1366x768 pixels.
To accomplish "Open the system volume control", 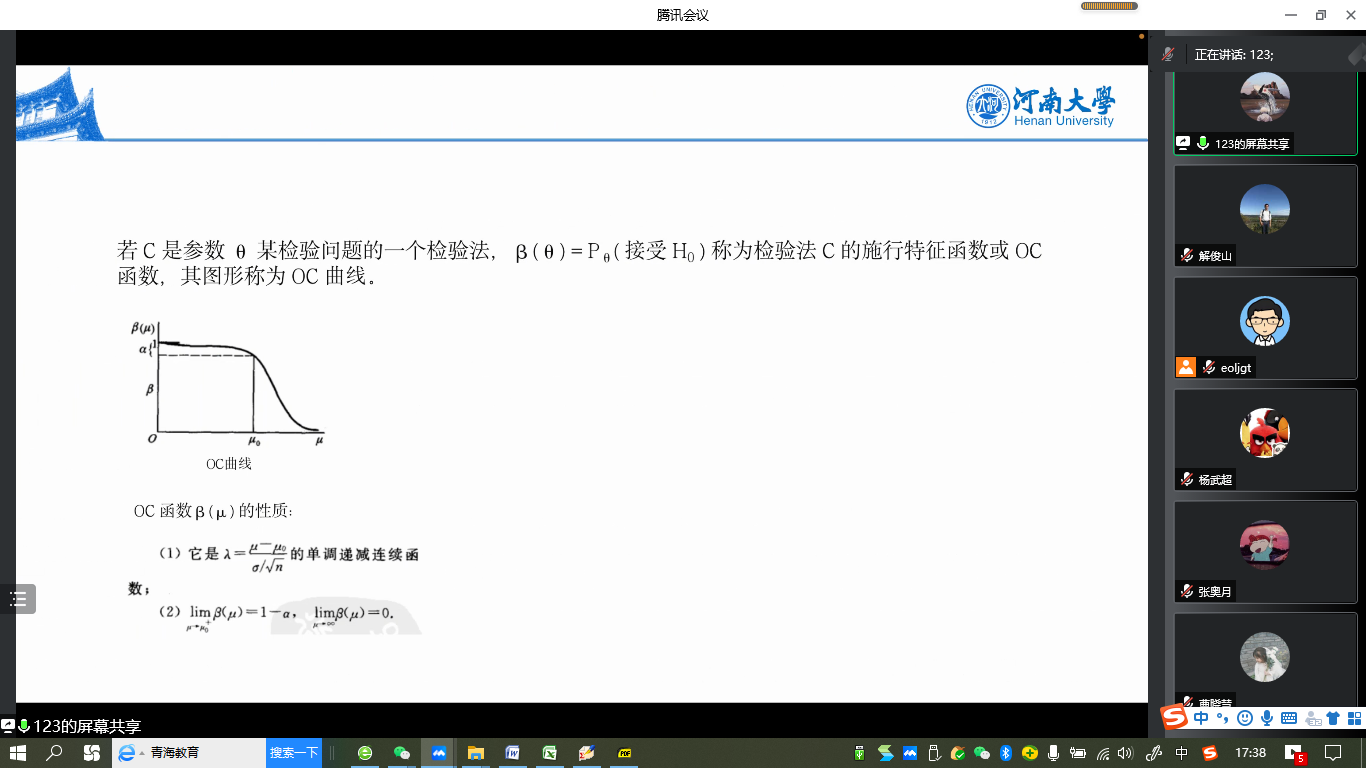I will click(x=1125, y=753).
